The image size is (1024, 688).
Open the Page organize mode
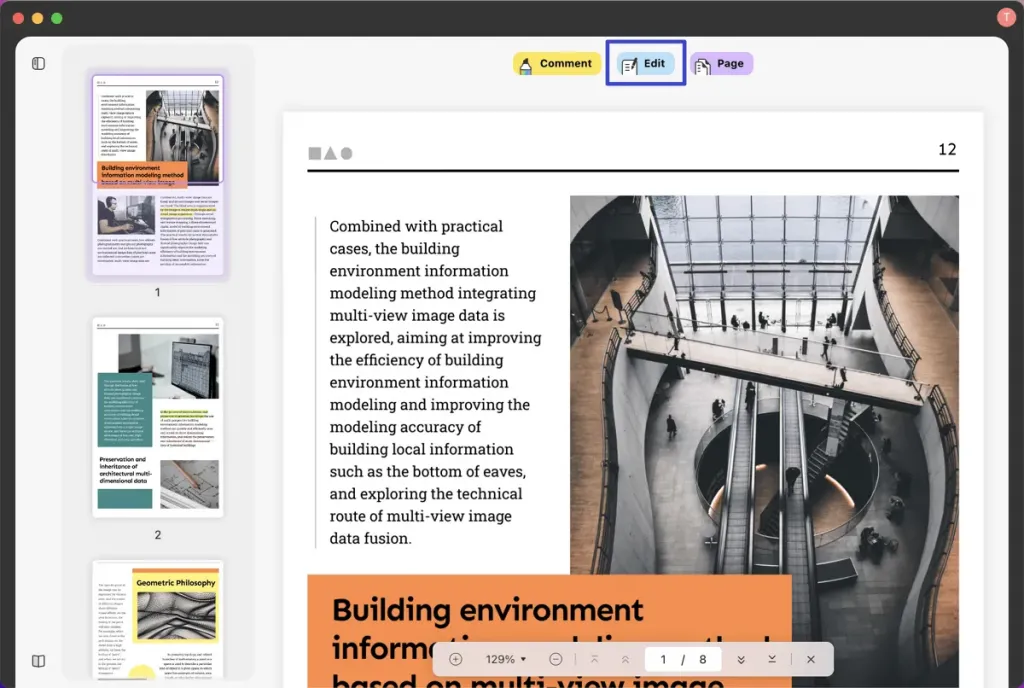[721, 63]
